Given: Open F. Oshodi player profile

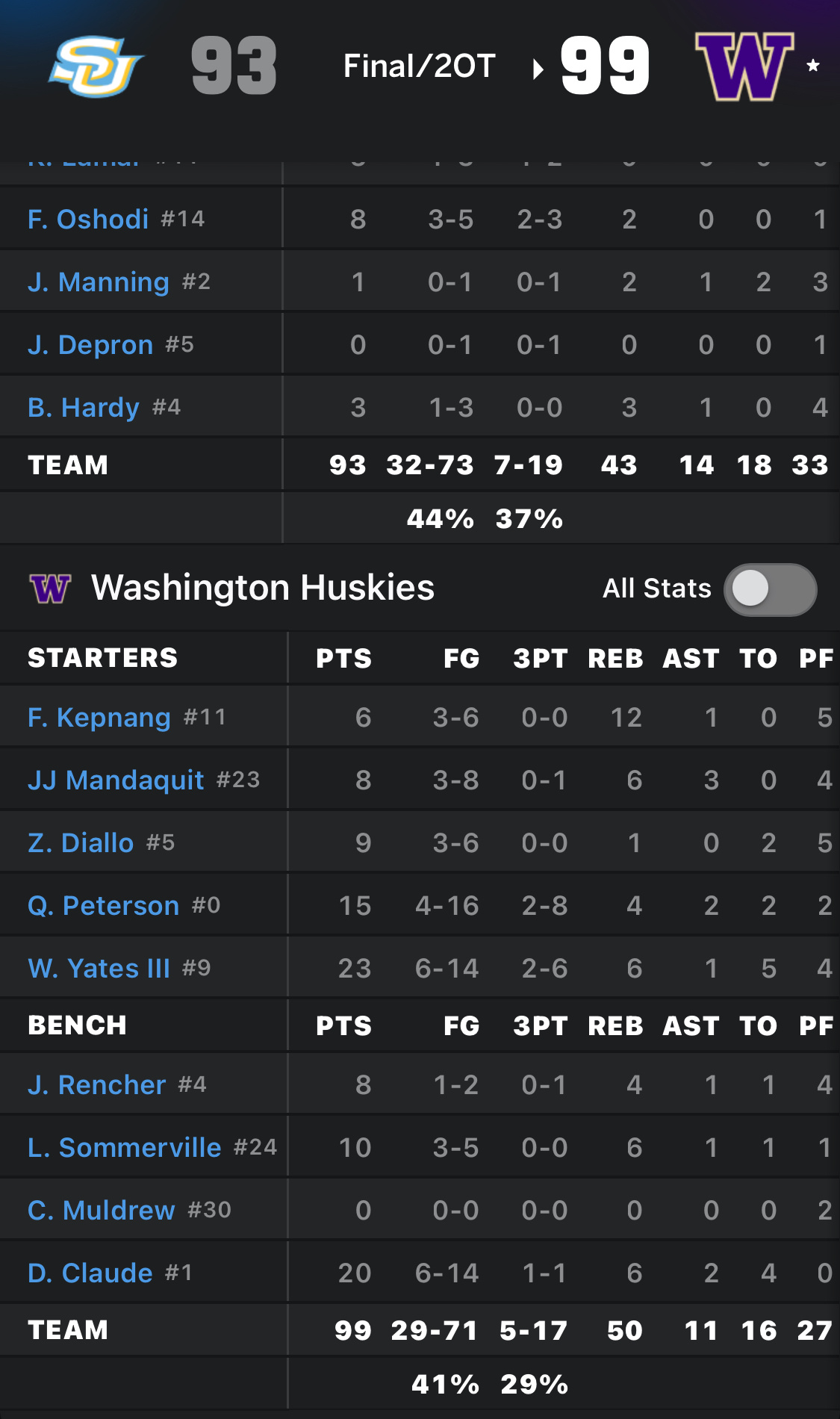Looking at the screenshot, I should (x=88, y=220).
